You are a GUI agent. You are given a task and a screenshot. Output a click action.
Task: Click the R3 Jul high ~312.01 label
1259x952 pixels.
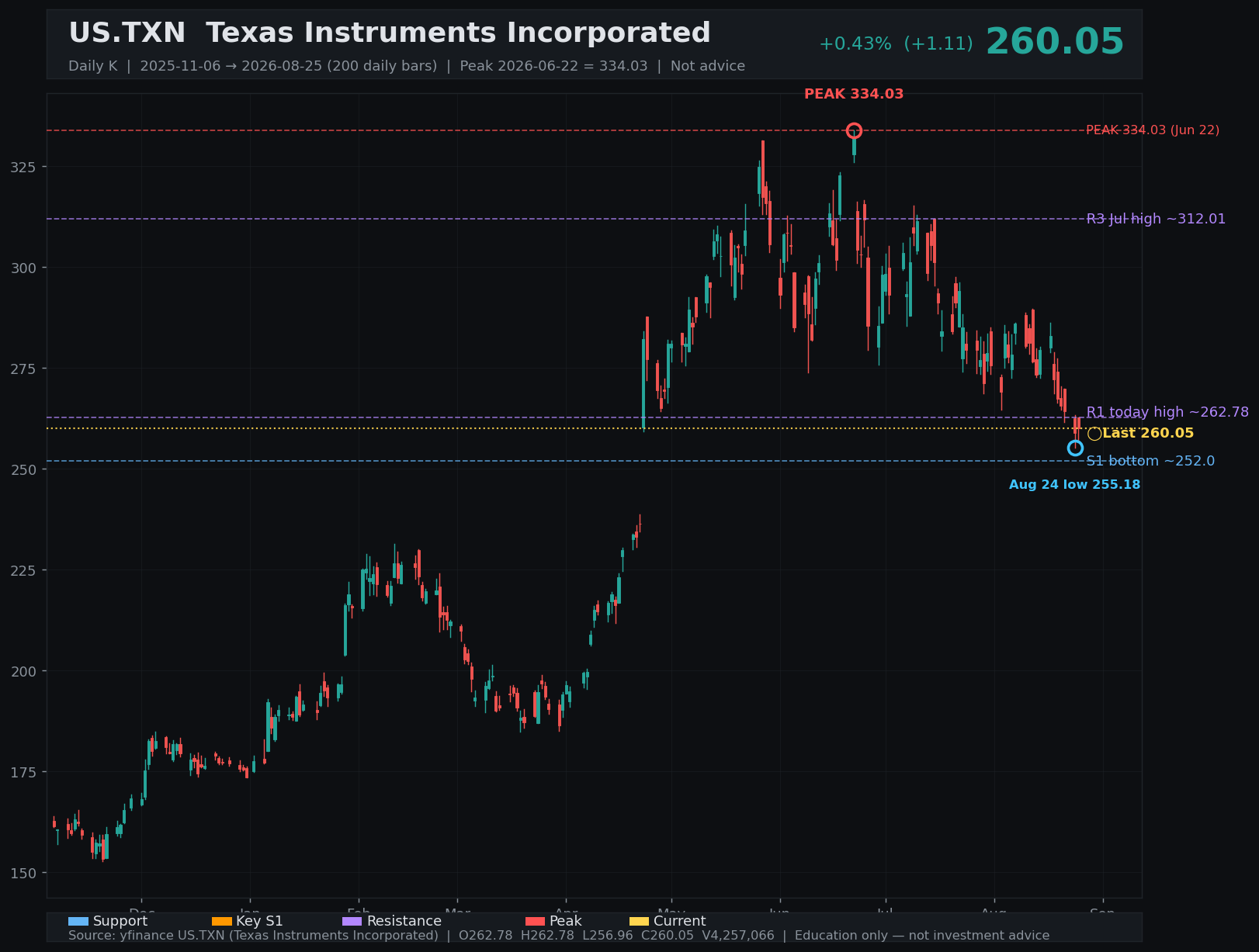[1156, 219]
